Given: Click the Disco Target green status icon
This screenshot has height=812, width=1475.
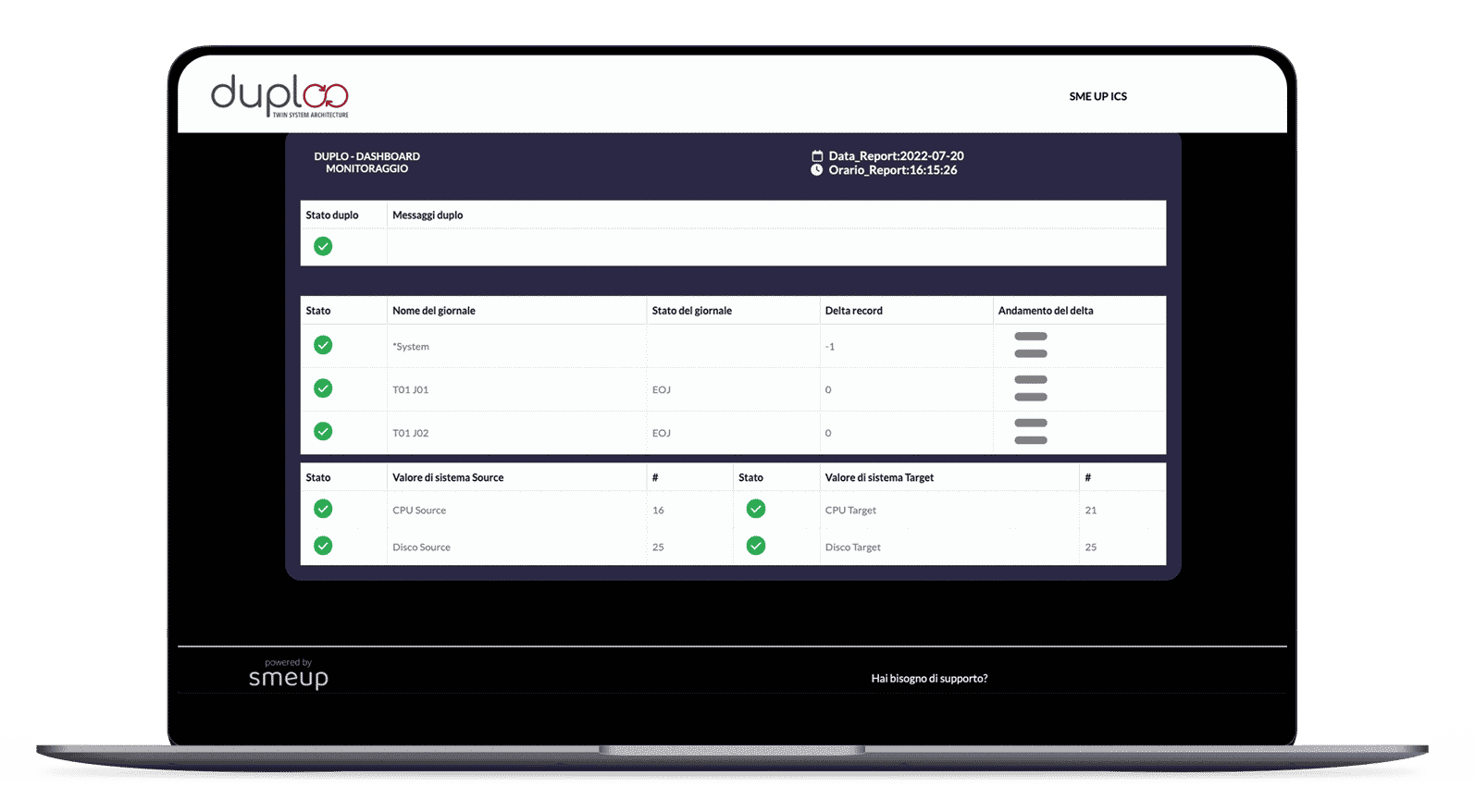Looking at the screenshot, I should 756,546.
